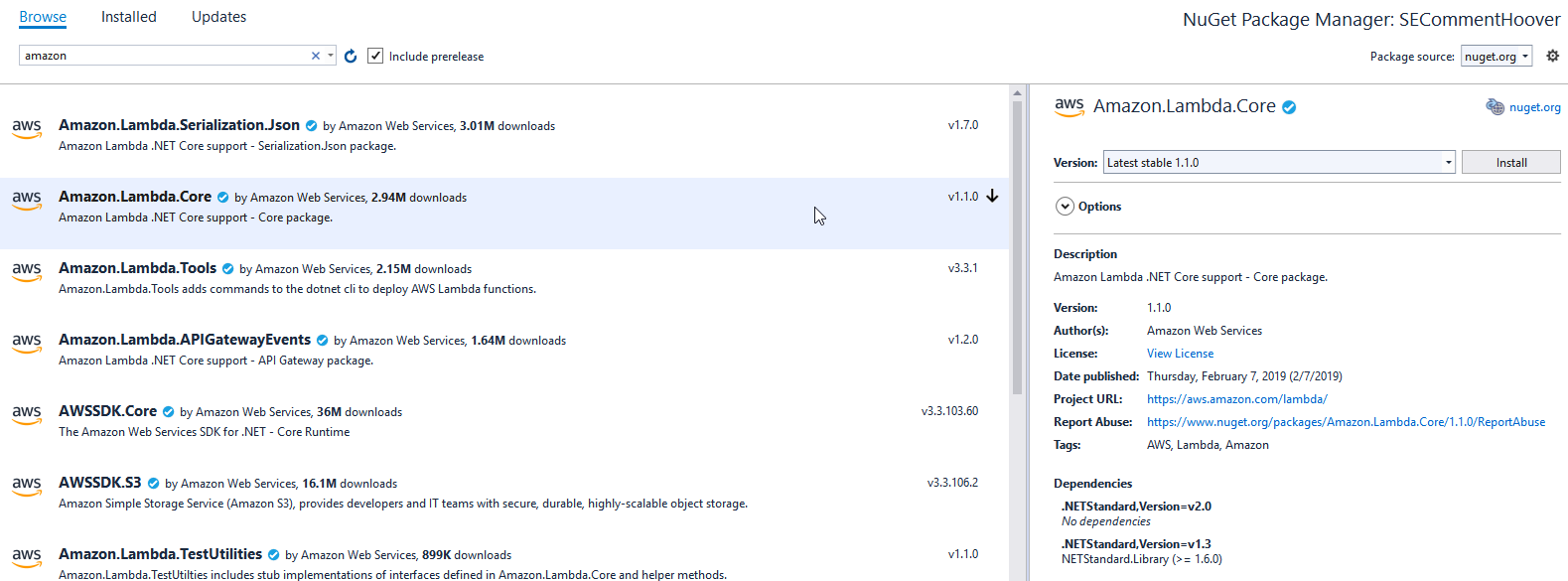Expand the Options section
1568x581 pixels.
tap(1065, 207)
